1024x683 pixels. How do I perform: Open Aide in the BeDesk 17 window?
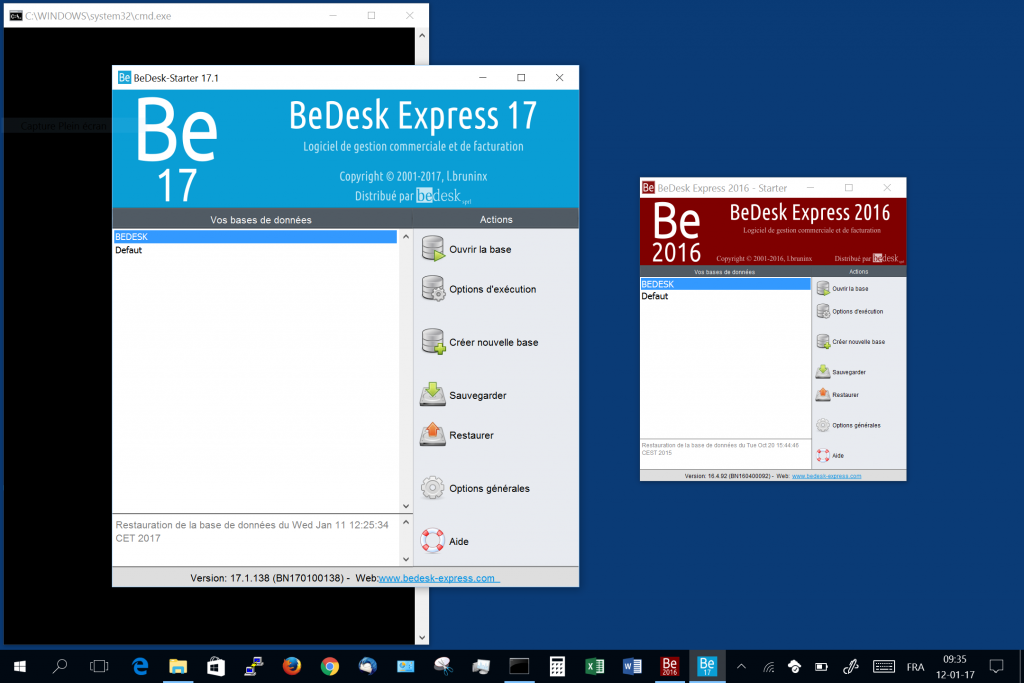(x=445, y=541)
